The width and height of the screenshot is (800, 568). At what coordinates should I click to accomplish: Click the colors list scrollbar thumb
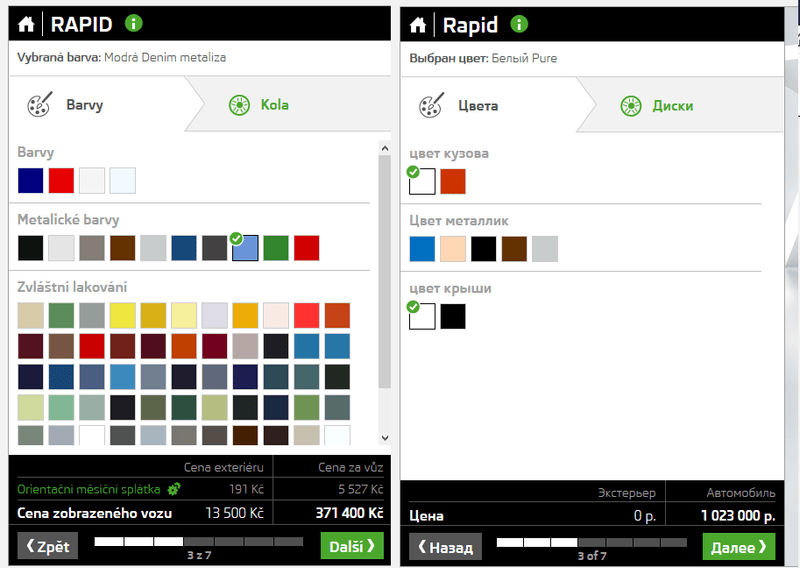click(385, 271)
